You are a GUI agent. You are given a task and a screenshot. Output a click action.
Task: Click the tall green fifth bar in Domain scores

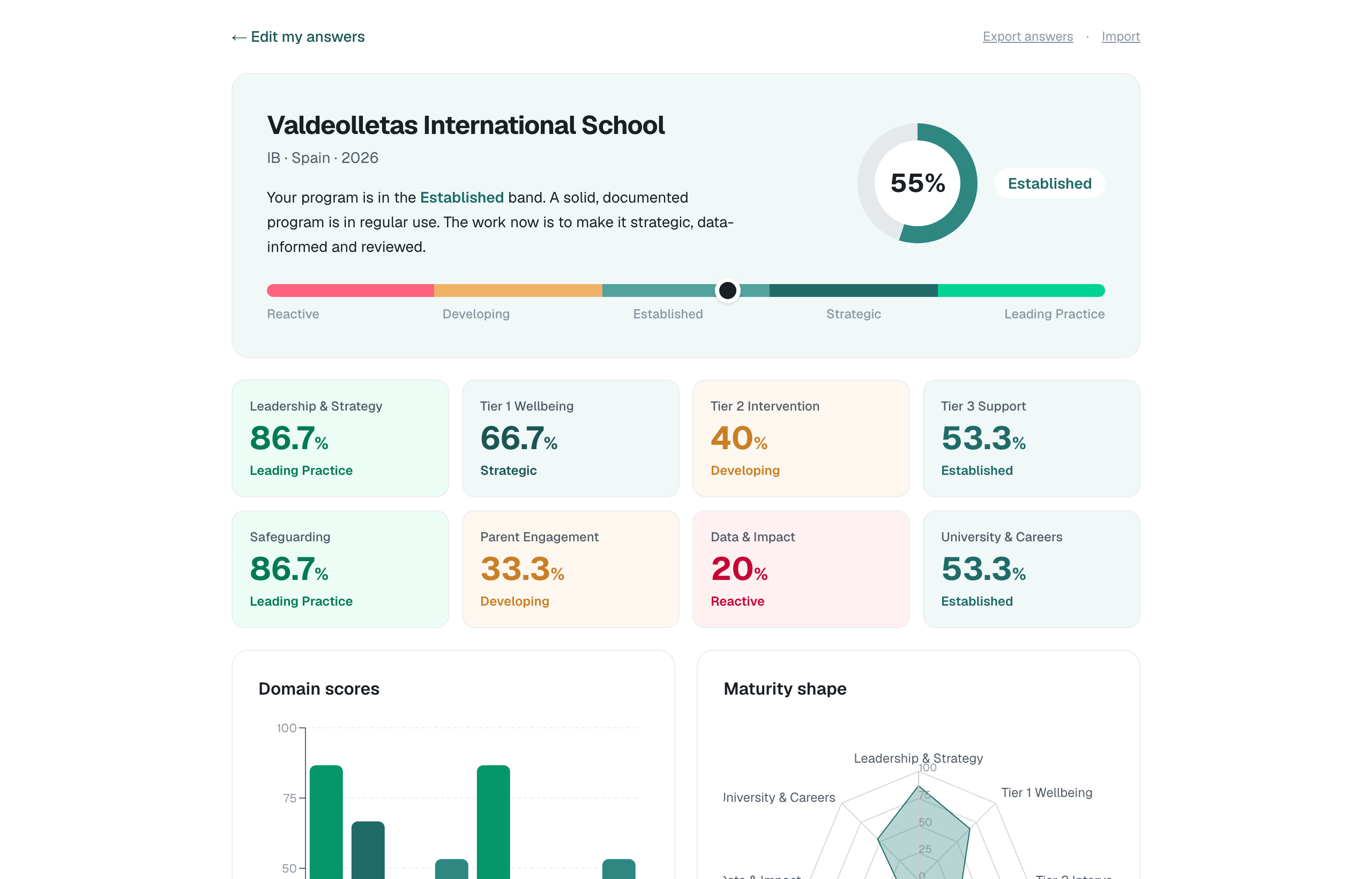pyautogui.click(x=493, y=822)
